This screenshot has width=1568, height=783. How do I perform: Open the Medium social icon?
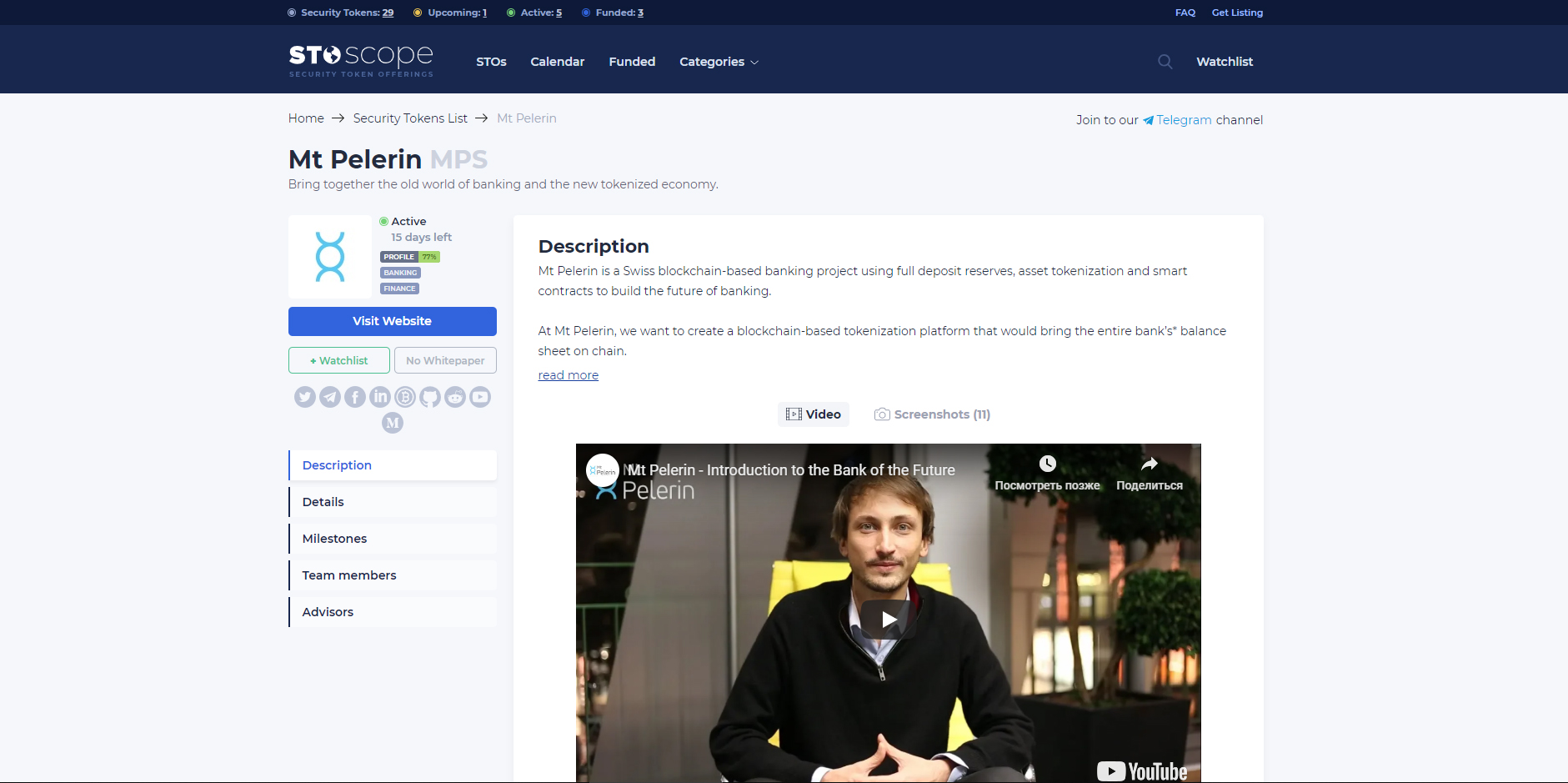[393, 423]
